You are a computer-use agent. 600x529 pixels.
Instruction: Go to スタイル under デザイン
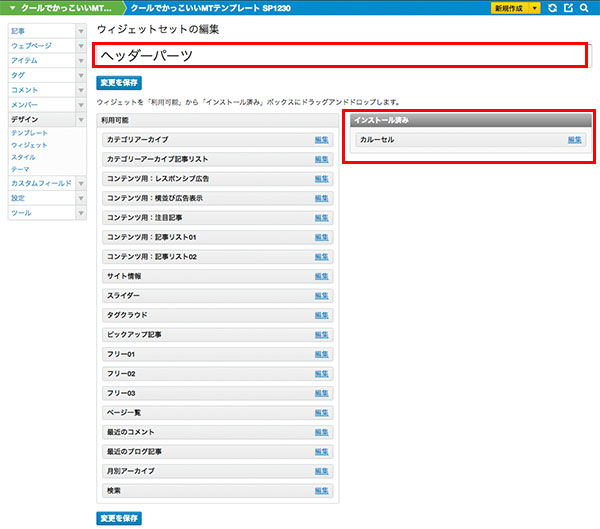pyautogui.click(x=23, y=157)
